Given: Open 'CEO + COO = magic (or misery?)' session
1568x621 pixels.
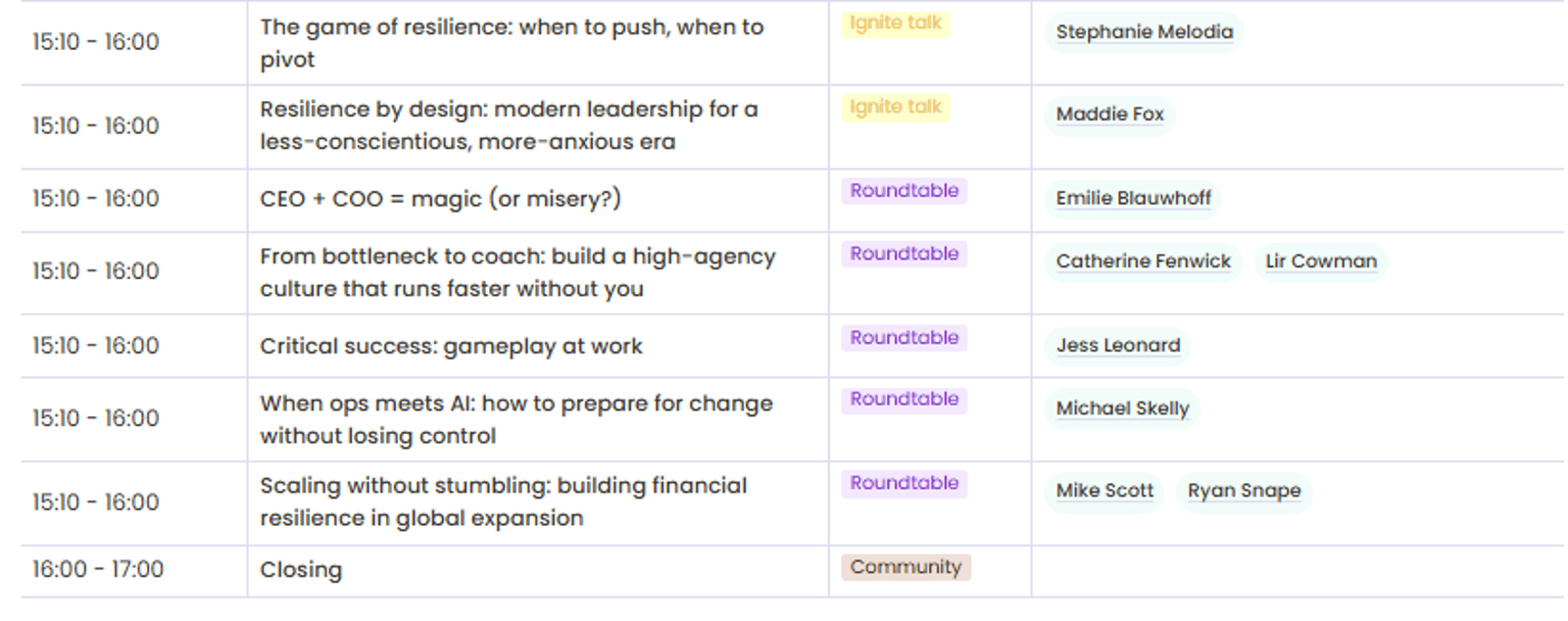Looking at the screenshot, I should 440,199.
